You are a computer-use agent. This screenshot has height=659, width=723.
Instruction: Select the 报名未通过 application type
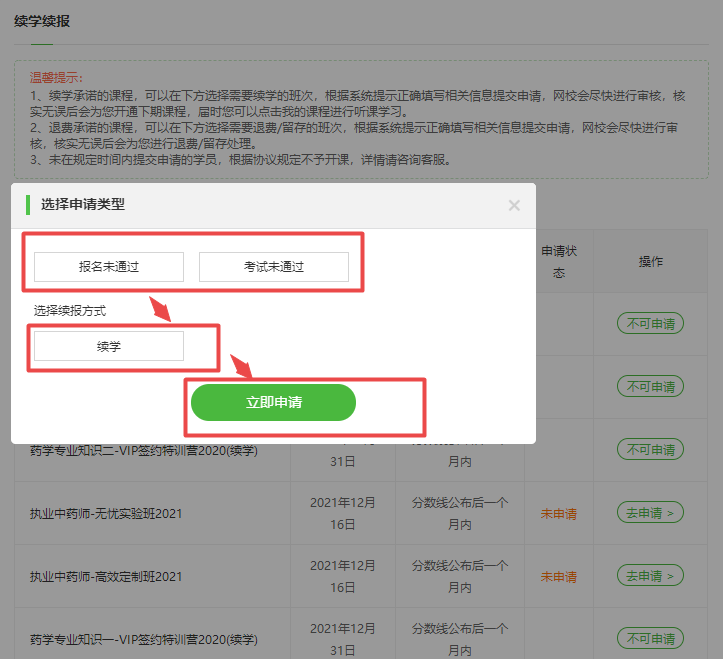pyautogui.click(x=109, y=267)
